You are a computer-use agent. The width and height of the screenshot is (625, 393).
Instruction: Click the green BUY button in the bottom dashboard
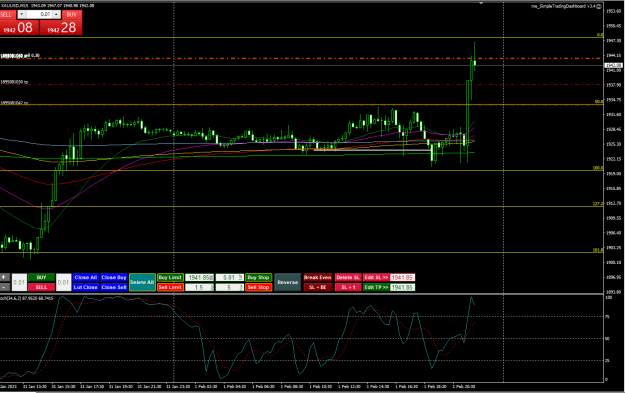(41, 277)
